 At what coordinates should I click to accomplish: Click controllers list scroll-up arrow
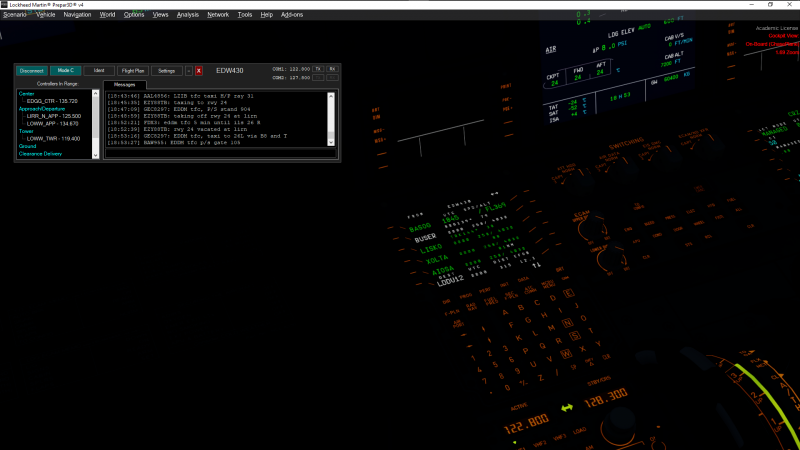95,93
